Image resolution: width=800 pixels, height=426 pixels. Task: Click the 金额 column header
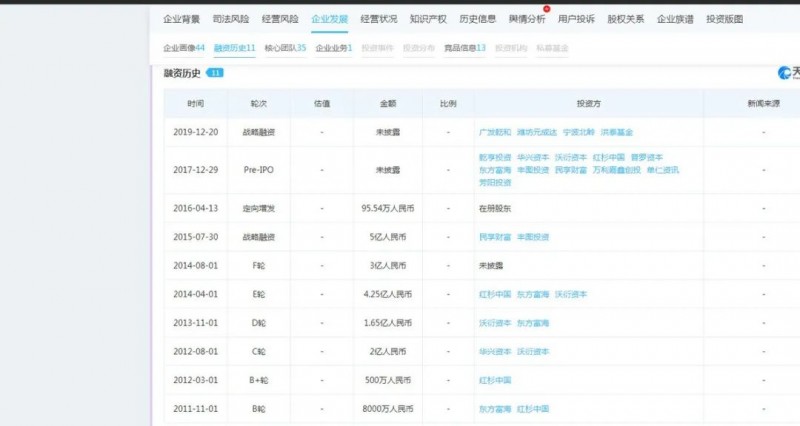(388, 104)
